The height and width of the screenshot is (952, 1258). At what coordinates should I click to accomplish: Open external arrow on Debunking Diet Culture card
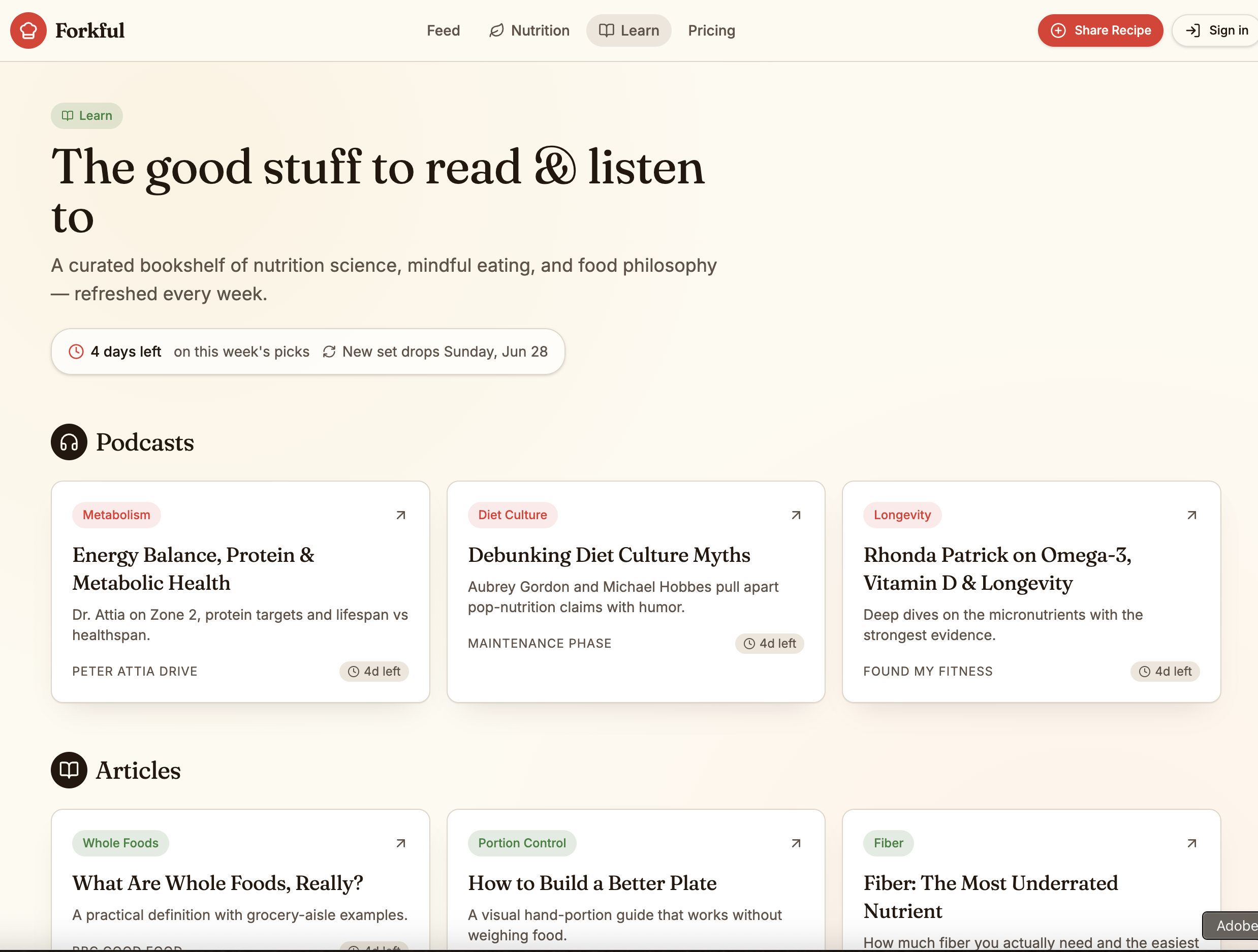click(x=796, y=515)
